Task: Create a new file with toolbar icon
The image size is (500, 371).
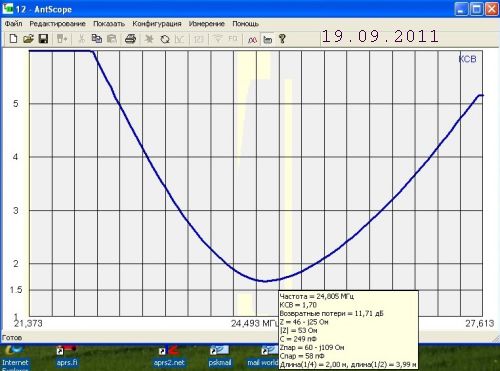Action: coord(13,39)
